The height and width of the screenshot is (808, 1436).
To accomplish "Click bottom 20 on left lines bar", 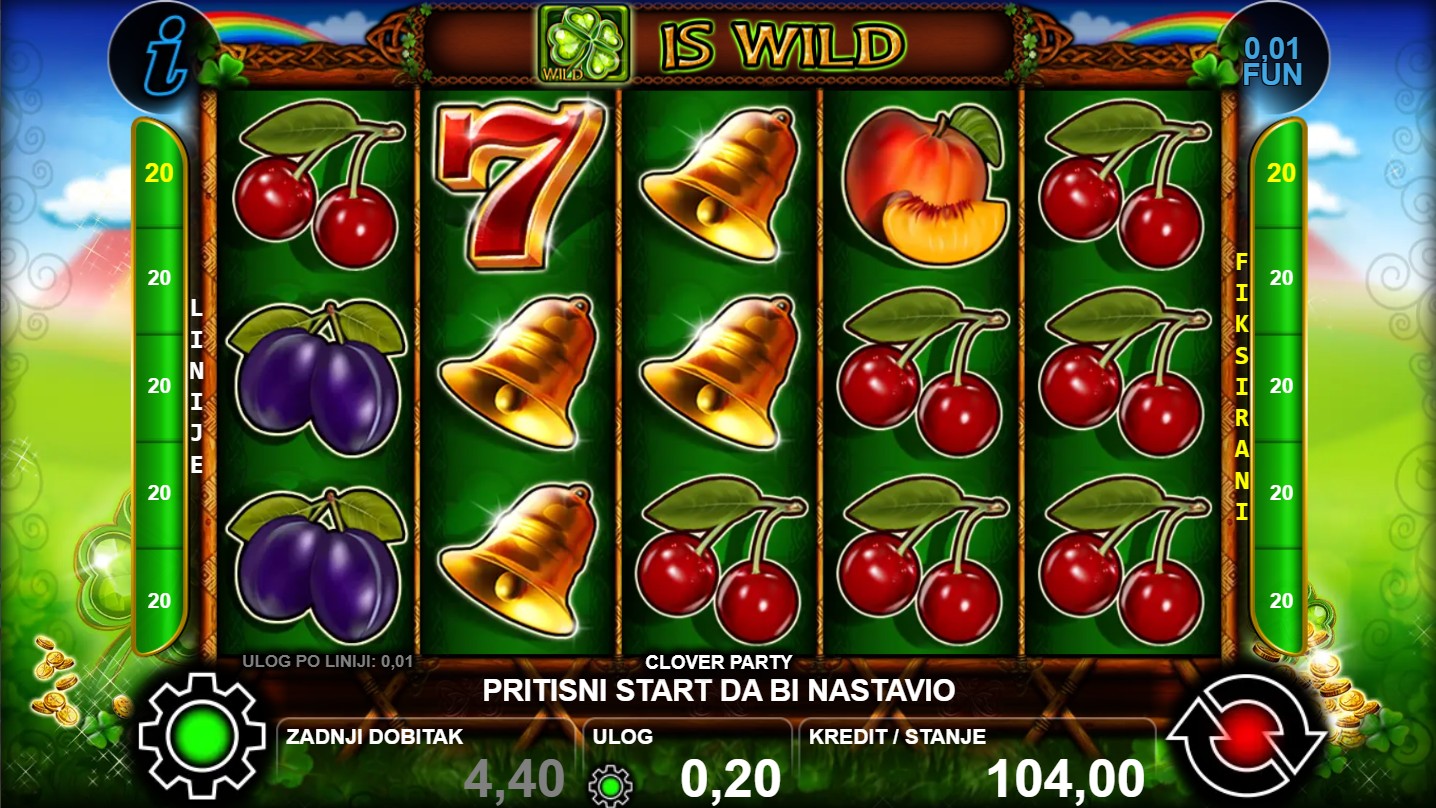I will (159, 601).
